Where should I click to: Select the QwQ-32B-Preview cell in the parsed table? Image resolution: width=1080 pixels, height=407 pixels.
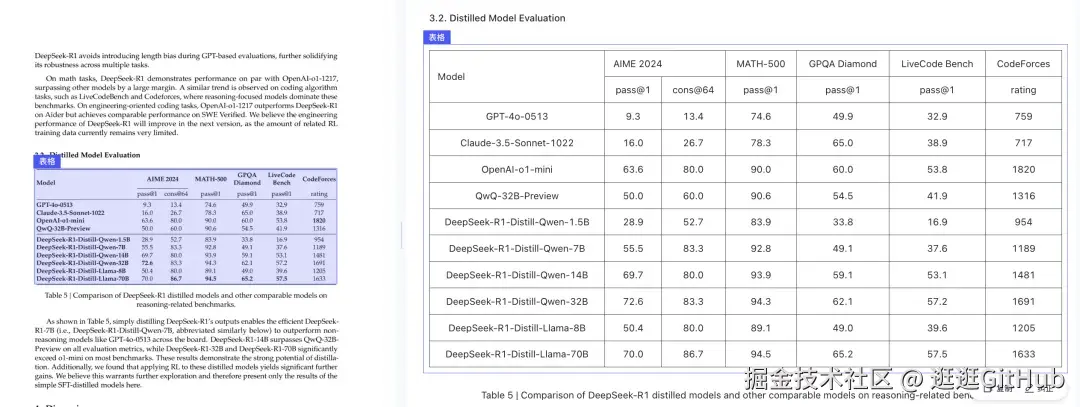click(x=517, y=195)
